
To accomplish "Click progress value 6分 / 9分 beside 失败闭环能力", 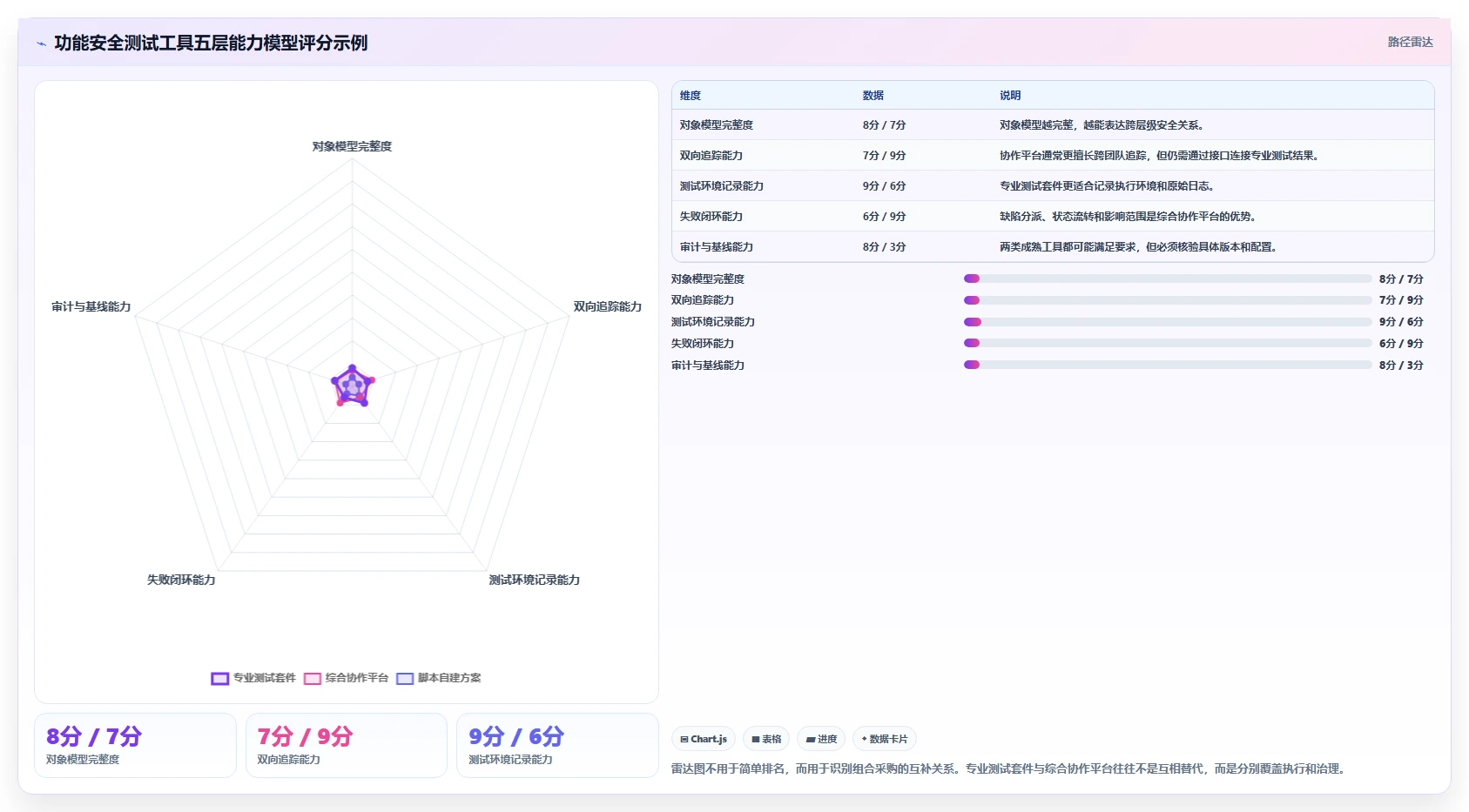I will [x=1401, y=344].
